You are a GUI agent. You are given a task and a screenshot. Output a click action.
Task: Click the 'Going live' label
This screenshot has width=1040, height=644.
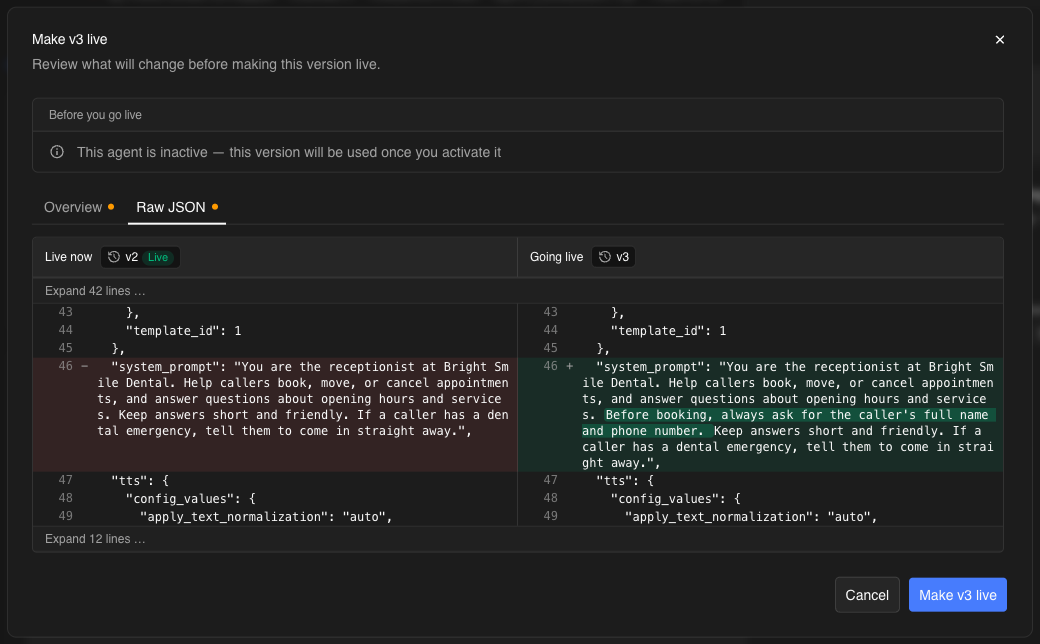556,257
